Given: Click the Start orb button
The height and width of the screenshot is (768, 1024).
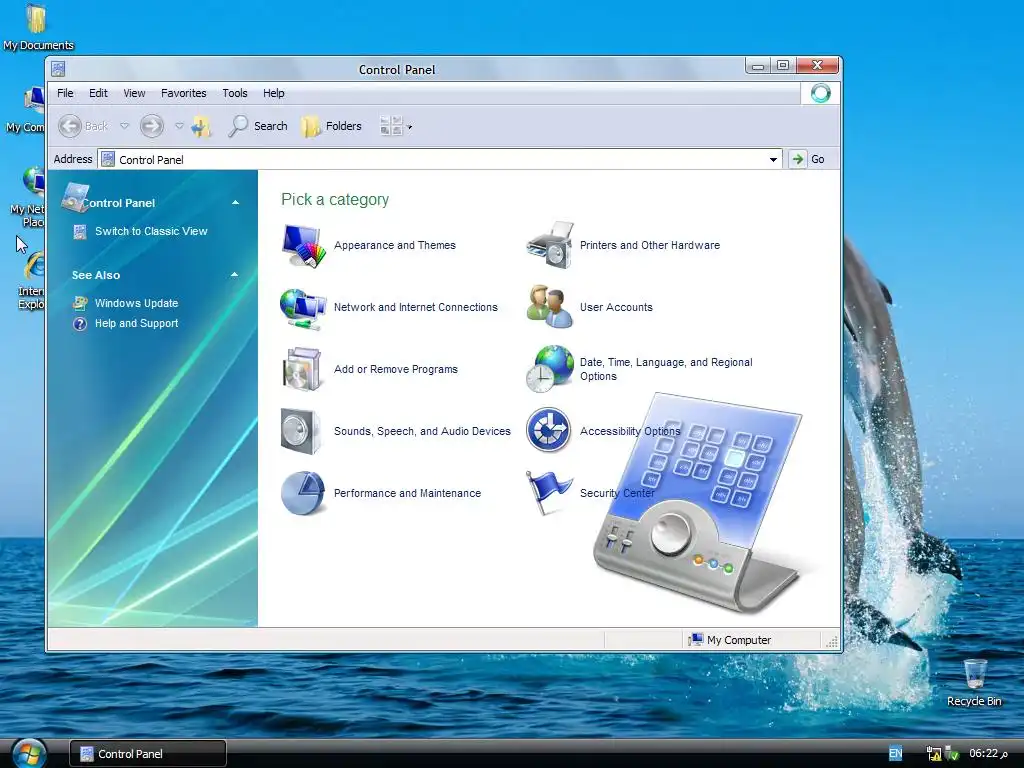Looking at the screenshot, I should coord(28,754).
